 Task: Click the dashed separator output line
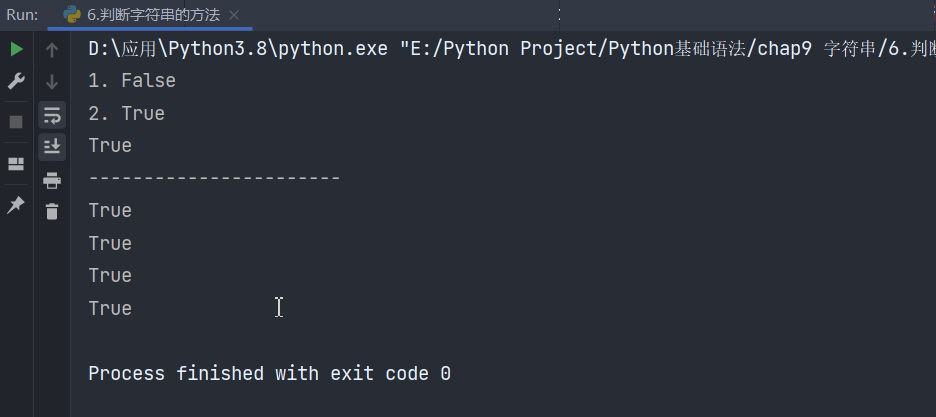[214, 178]
